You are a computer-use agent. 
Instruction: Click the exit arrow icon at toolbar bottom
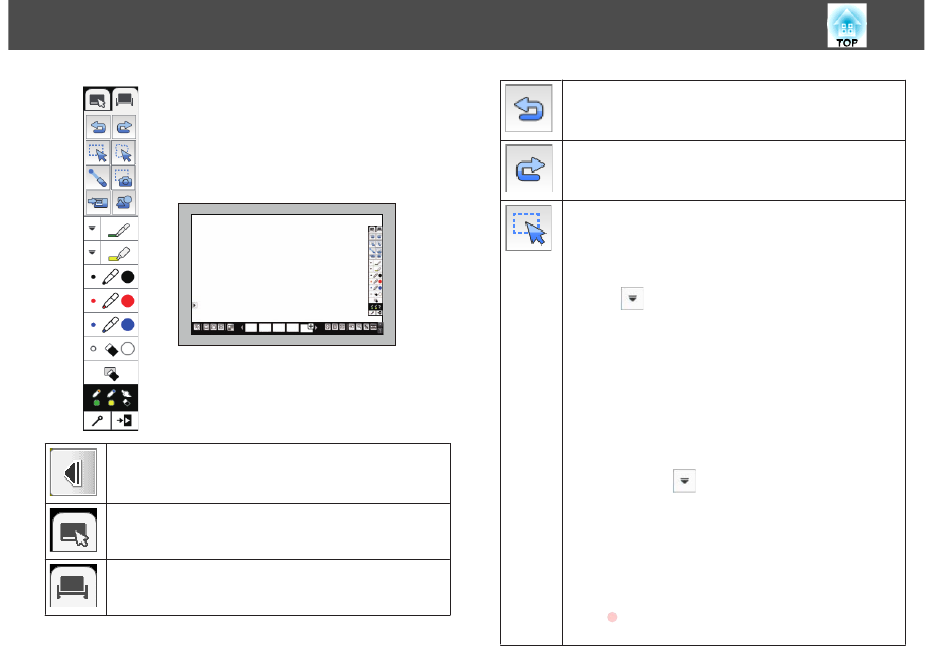point(124,421)
